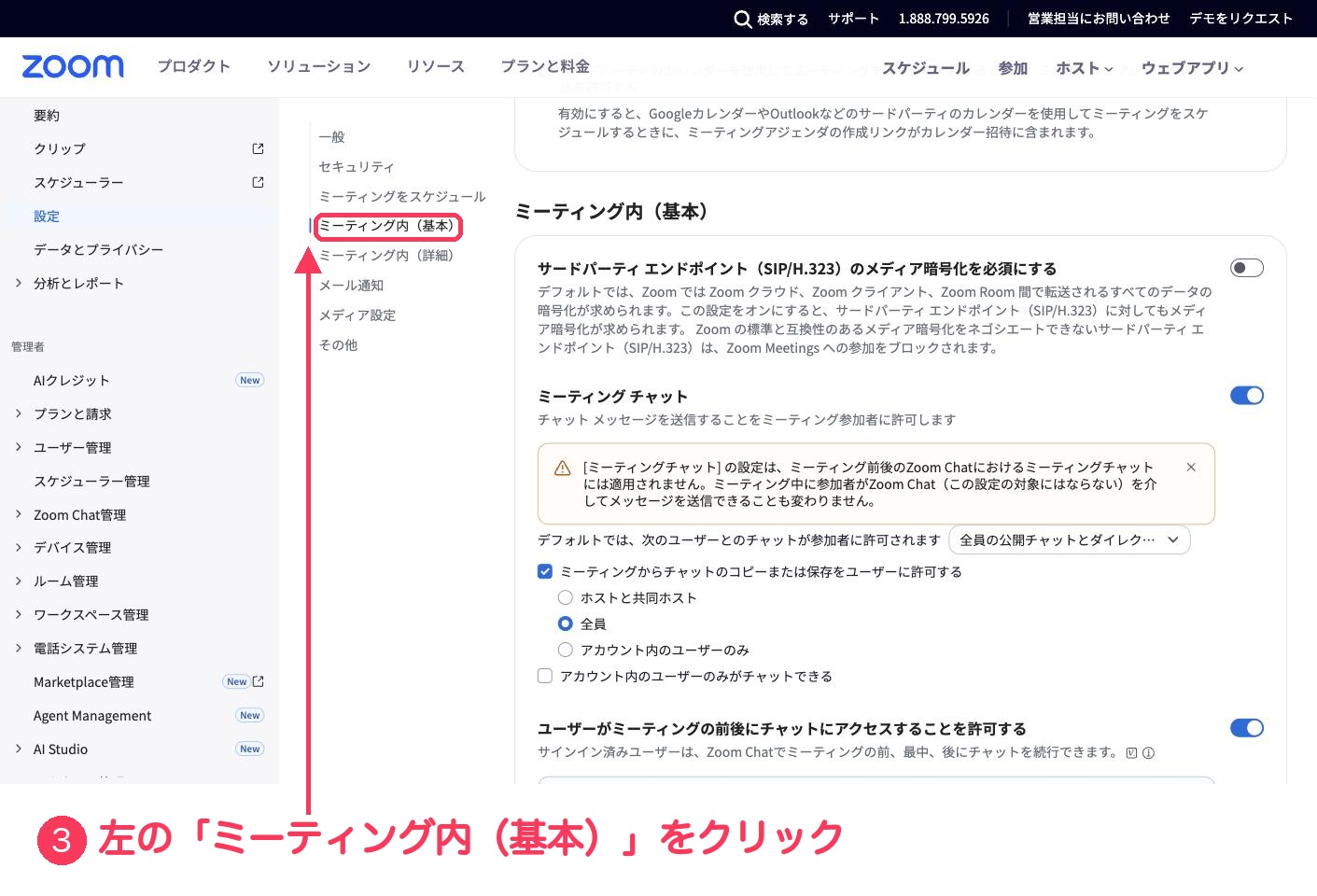
Task: Open the リソース menu
Action: pyautogui.click(x=436, y=66)
